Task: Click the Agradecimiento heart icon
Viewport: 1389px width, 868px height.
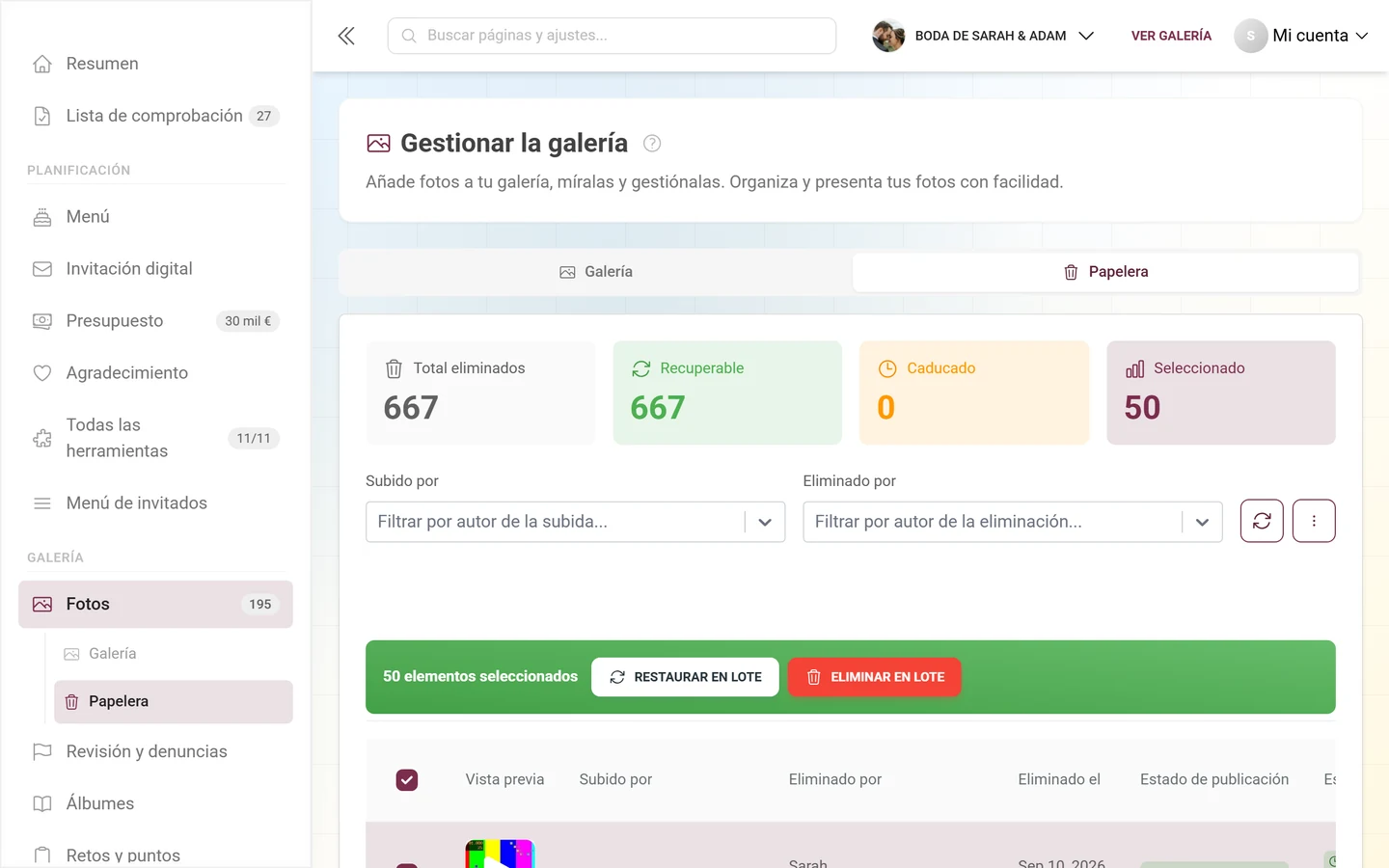Action: 42,373
